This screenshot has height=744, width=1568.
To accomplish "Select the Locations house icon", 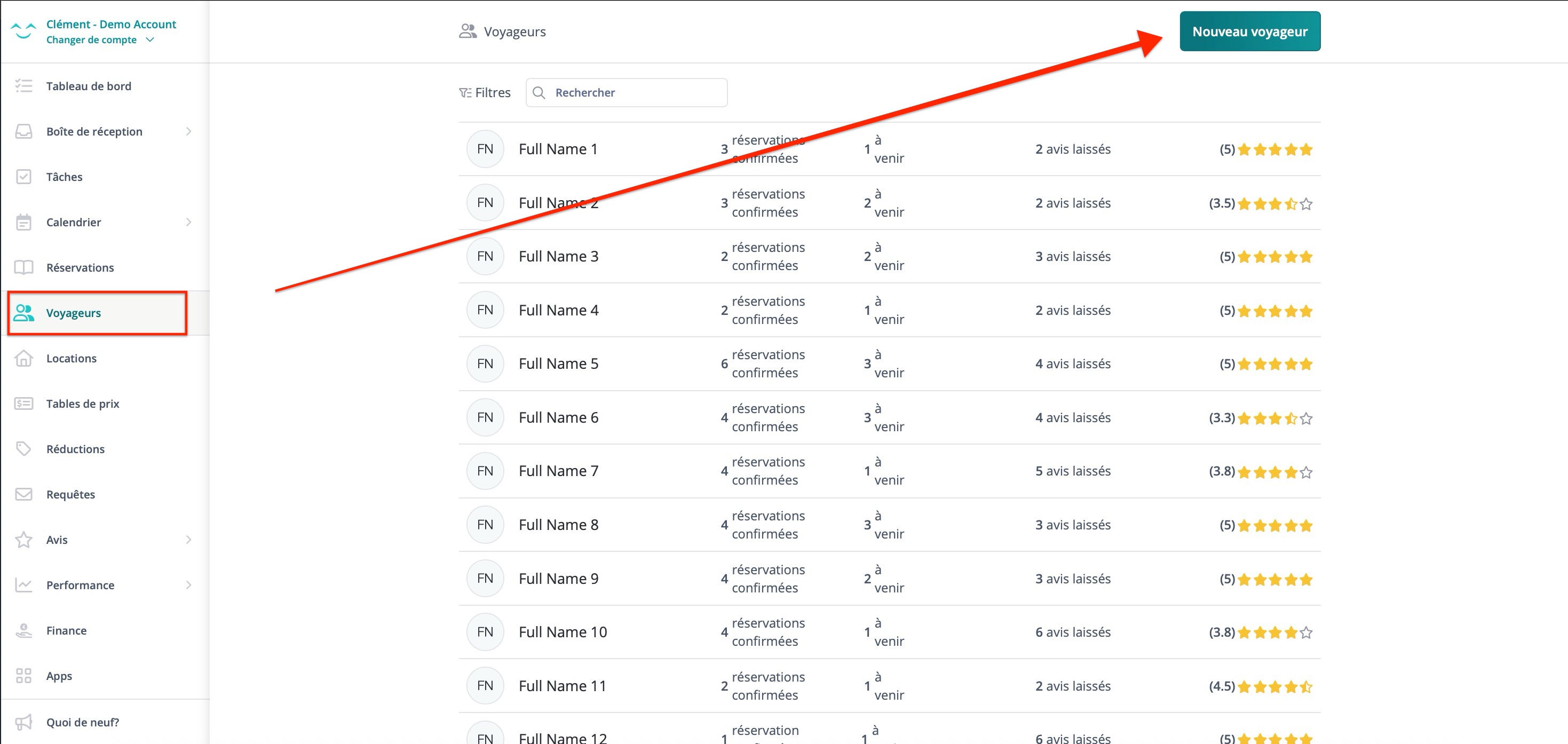I will (23, 358).
